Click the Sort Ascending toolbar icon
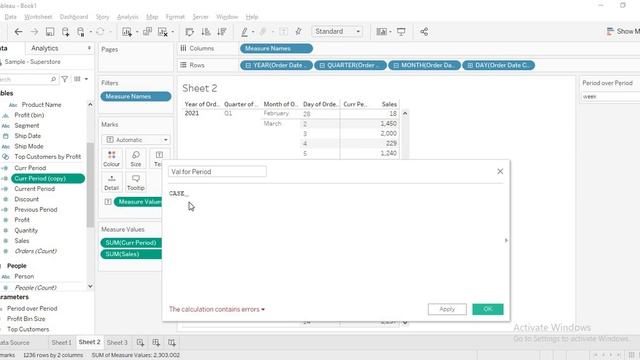The image size is (640, 360). pos(206,32)
